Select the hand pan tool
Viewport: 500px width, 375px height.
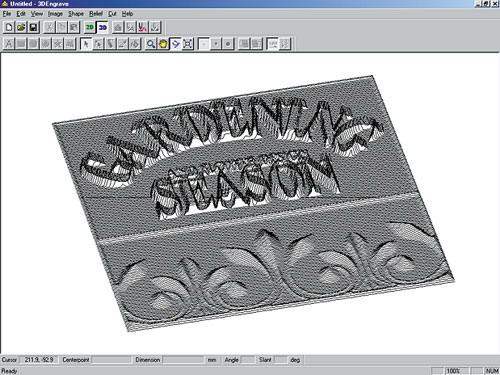point(163,44)
